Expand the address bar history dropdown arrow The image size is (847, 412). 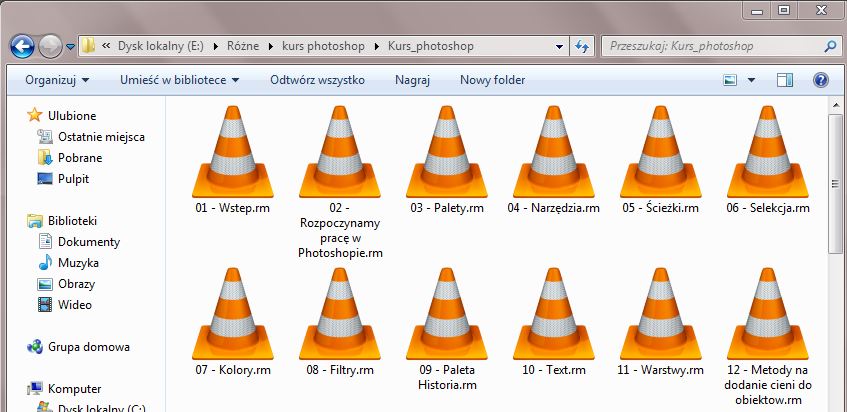(x=560, y=47)
